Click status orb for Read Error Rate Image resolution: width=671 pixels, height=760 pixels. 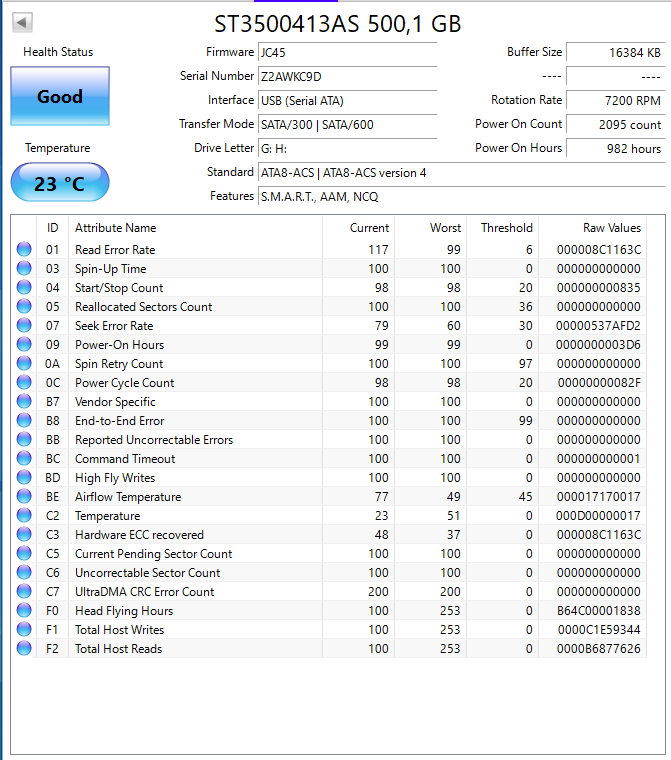(24, 250)
